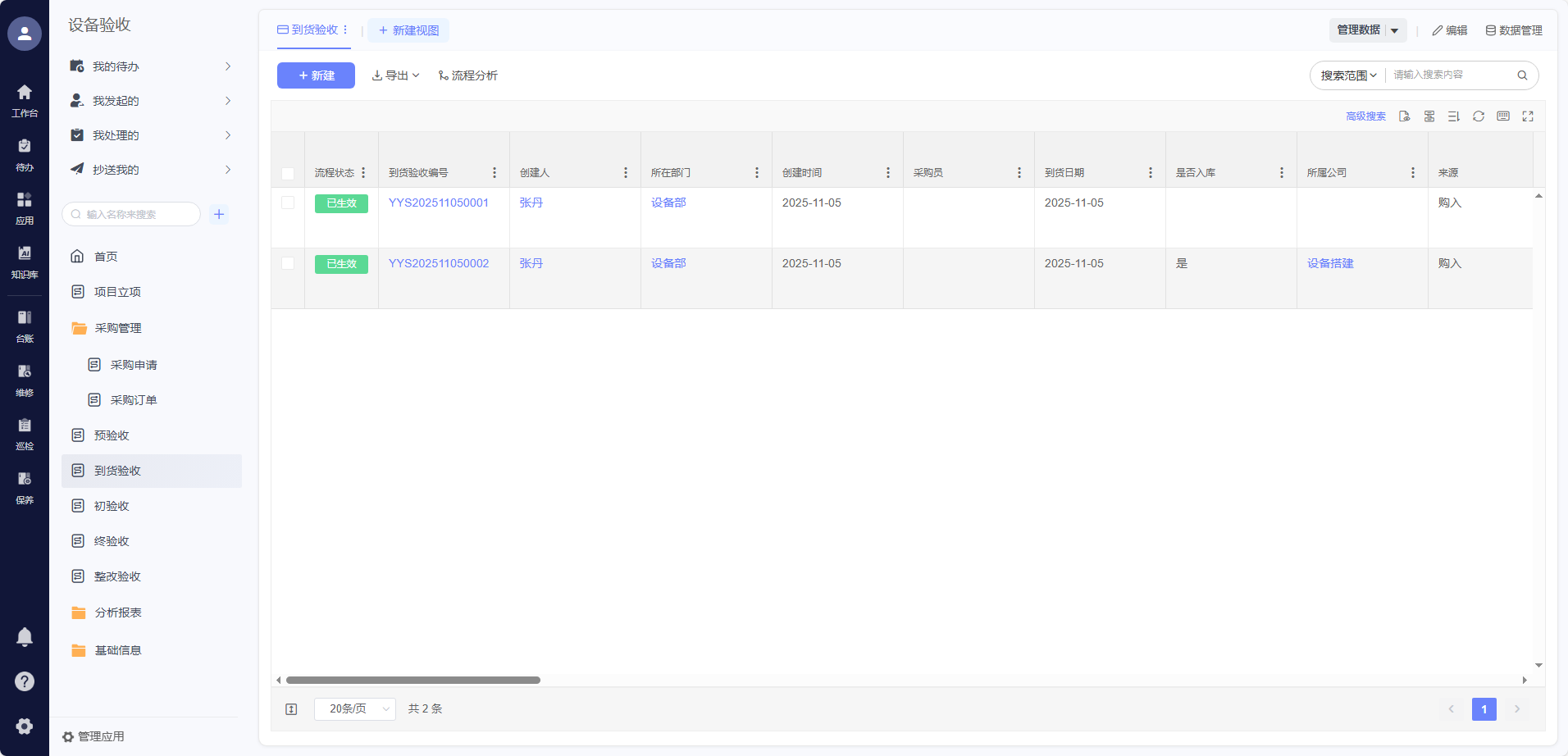The width and height of the screenshot is (1568, 756).
Task: Open the 工作台 home icon
Action: 25,100
